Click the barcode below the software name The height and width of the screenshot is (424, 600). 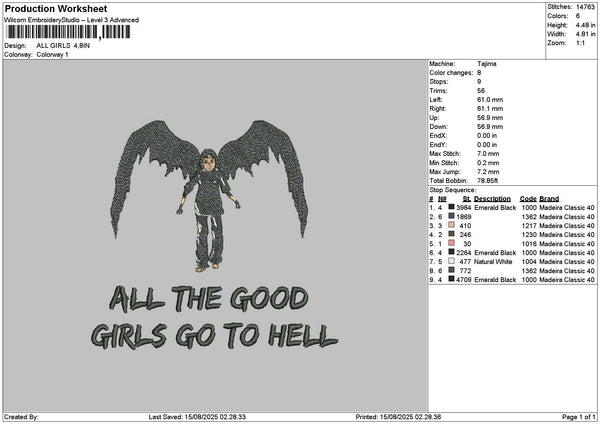pyautogui.click(x=67, y=32)
